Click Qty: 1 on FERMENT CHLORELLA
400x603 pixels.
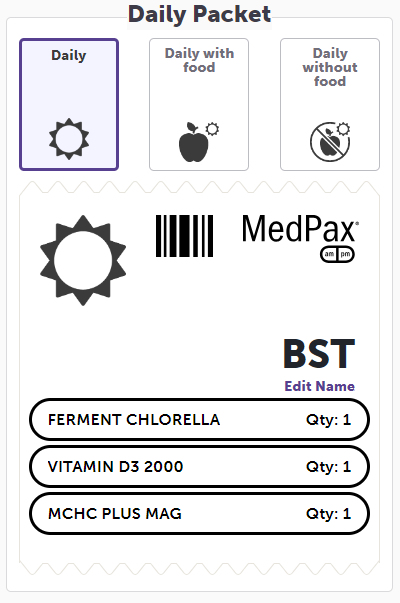click(x=328, y=420)
